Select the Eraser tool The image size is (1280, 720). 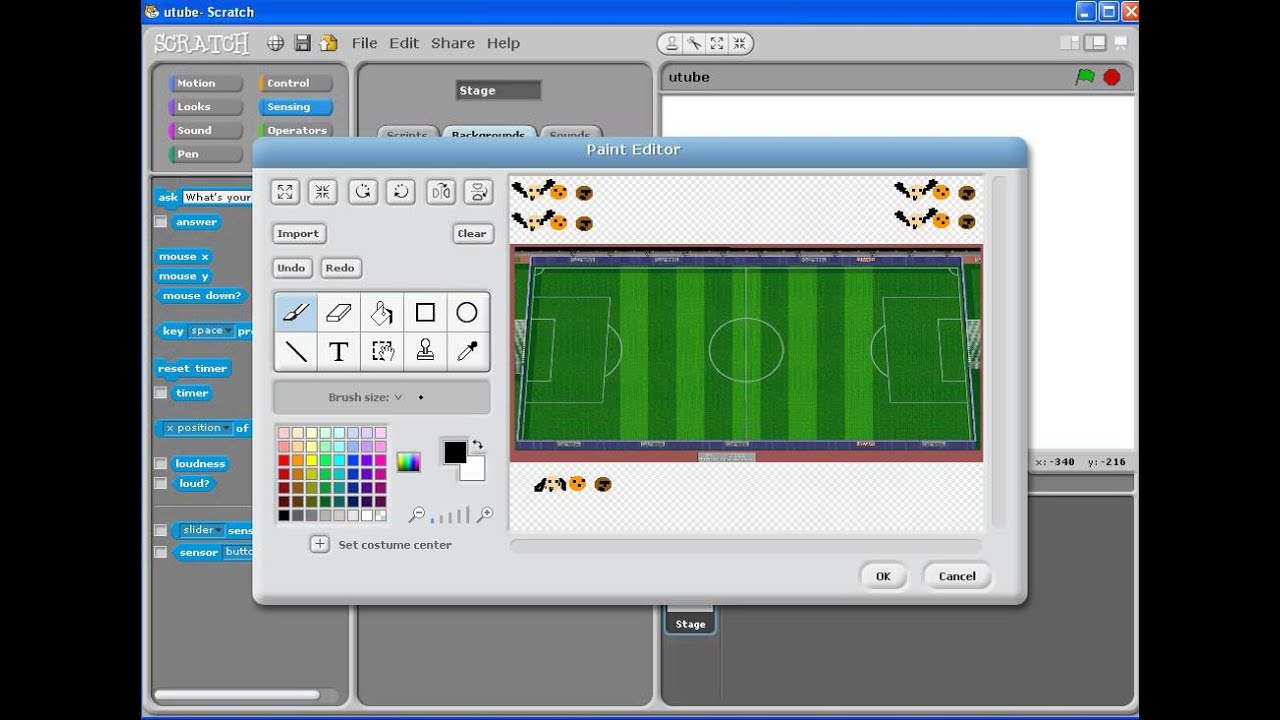pos(339,312)
